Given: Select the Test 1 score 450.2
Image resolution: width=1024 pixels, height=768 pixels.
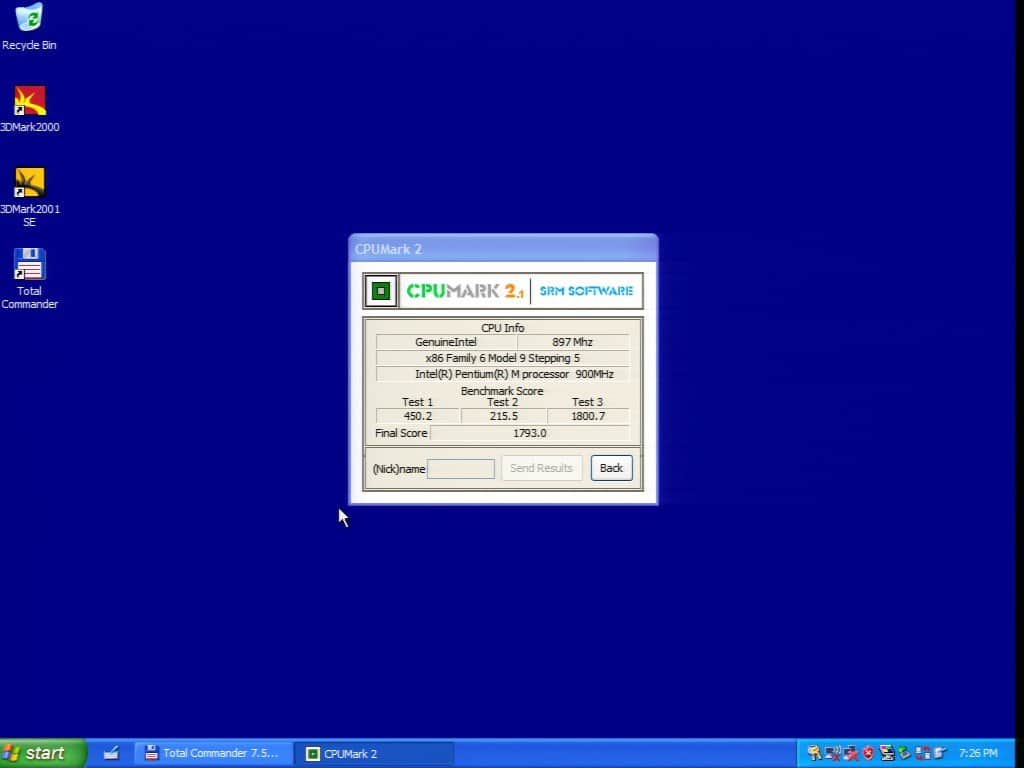Looking at the screenshot, I should (418, 416).
